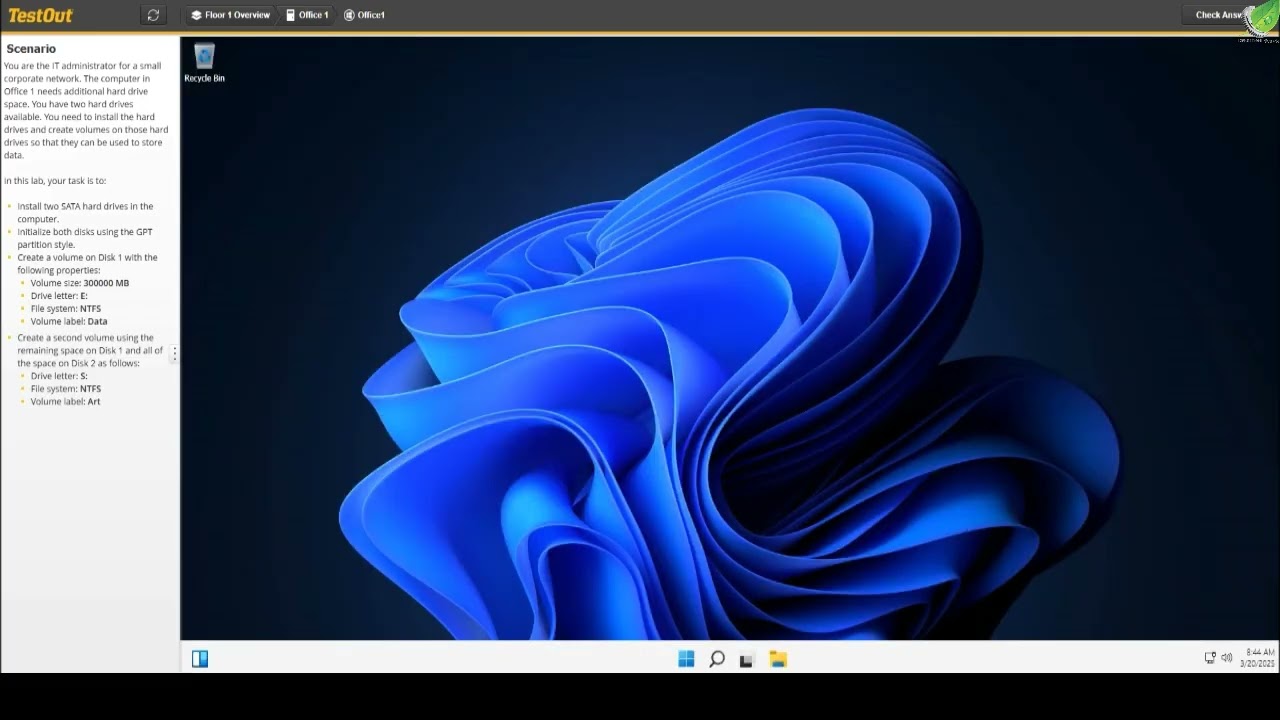Click the Scenario heading
This screenshot has height=720, width=1280.
31,49
